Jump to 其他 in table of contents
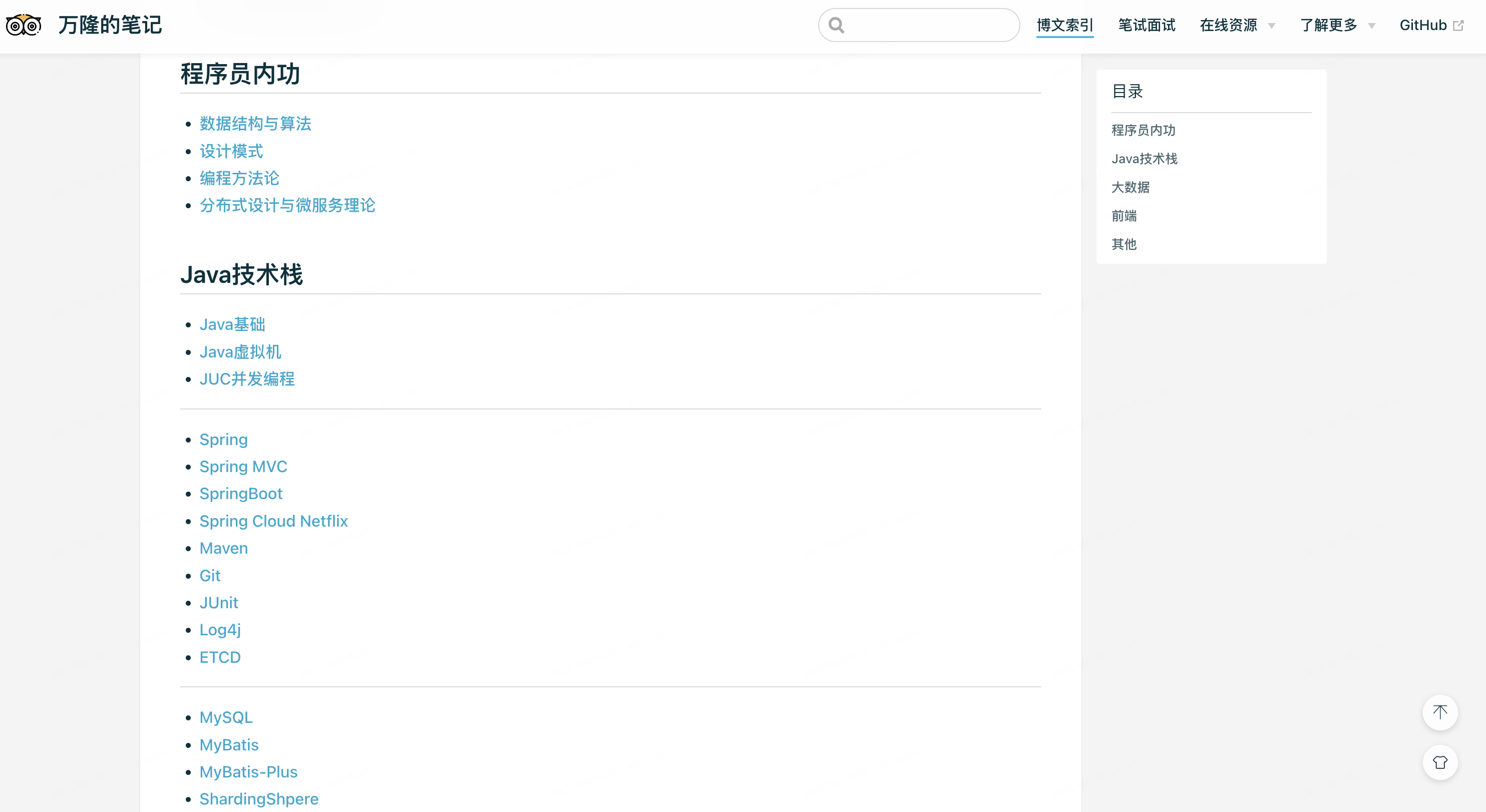Screen dimensions: 1486x812 pyautogui.click(x=1124, y=244)
